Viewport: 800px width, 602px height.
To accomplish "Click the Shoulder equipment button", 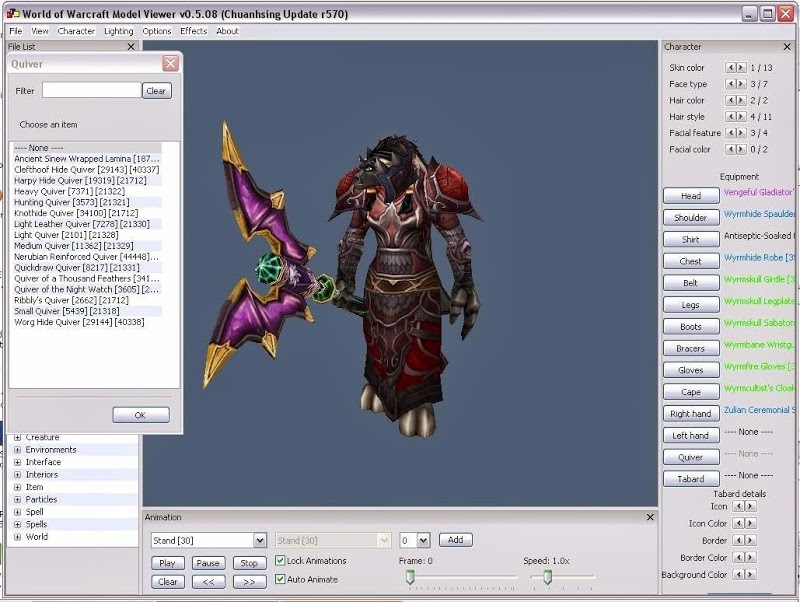I will 691,217.
